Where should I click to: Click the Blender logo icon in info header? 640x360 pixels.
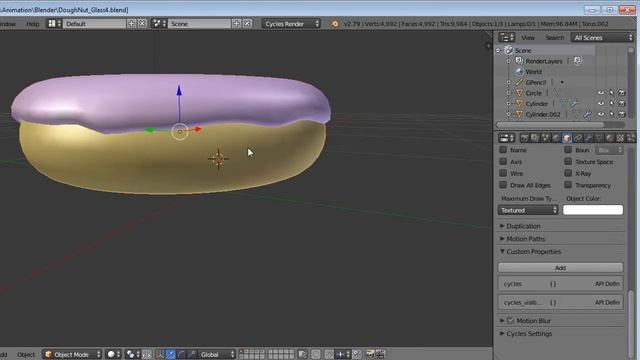pyautogui.click(x=335, y=24)
